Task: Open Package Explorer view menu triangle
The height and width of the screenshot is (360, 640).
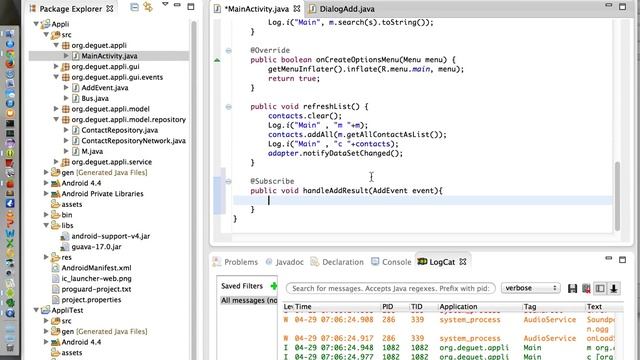Action: pos(165,4)
